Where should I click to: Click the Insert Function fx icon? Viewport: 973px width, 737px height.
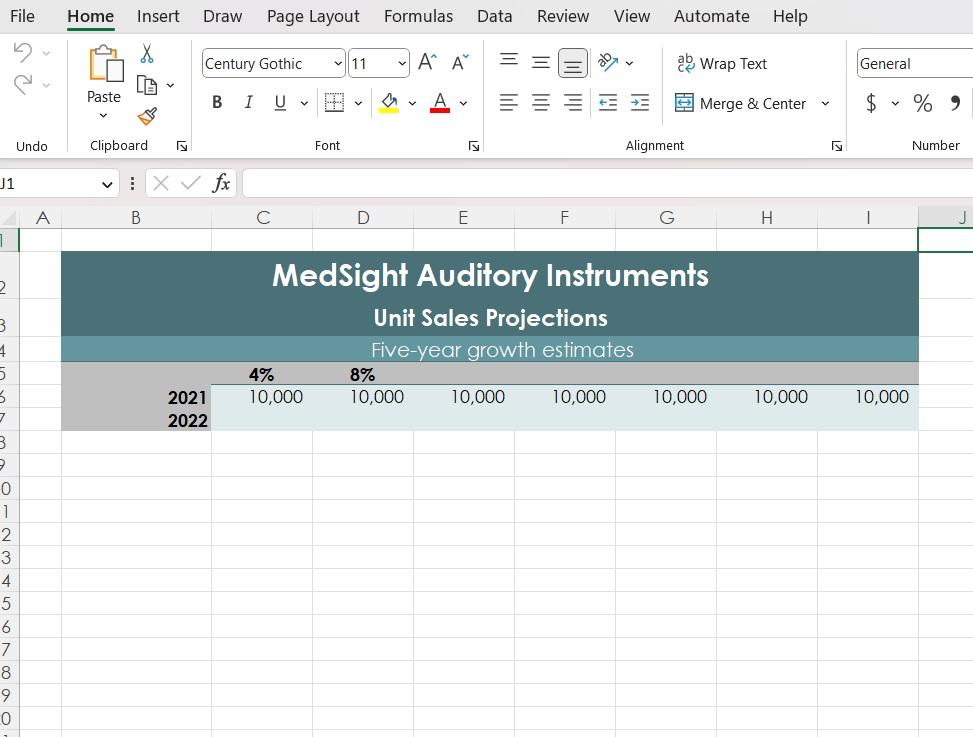coord(222,183)
